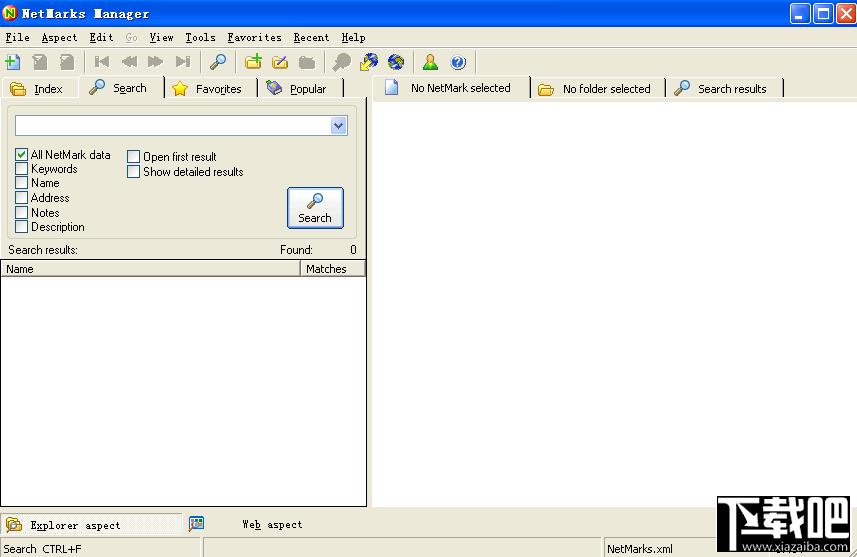This screenshot has width=857, height=557.
Task: Enable the Address checkbox
Action: click(x=21, y=197)
